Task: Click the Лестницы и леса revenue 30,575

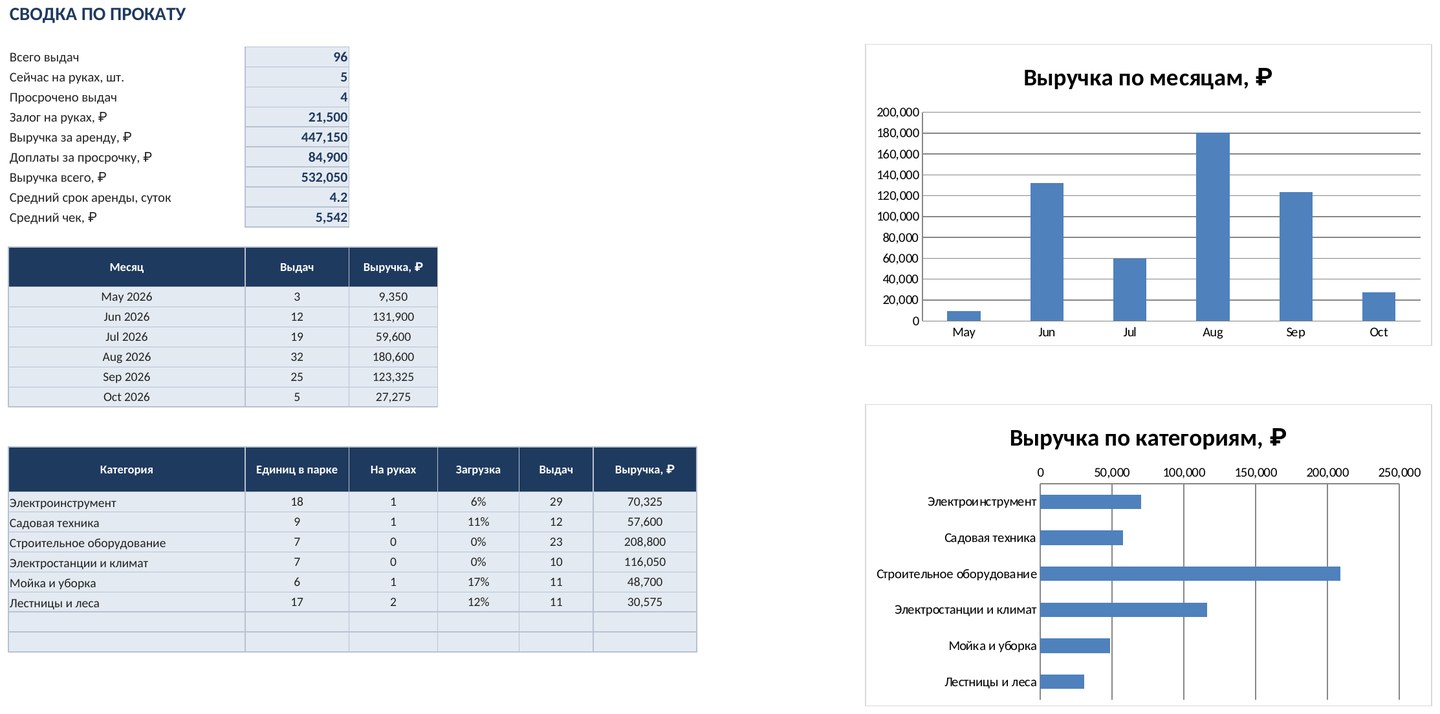Action: pos(645,603)
